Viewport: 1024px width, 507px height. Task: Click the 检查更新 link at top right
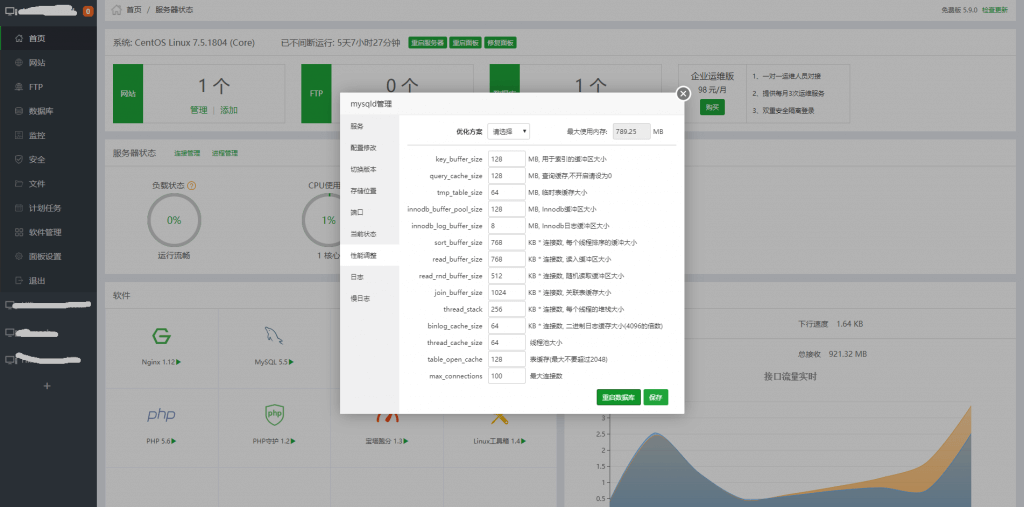[995, 10]
